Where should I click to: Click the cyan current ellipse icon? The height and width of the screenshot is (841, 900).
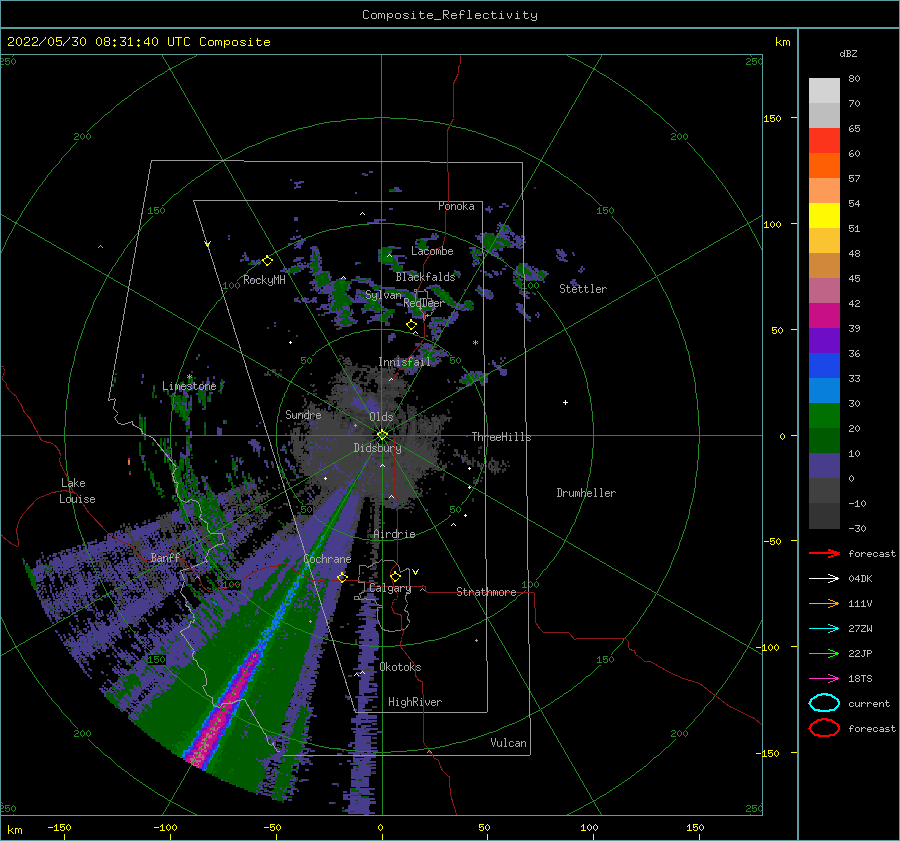click(824, 703)
